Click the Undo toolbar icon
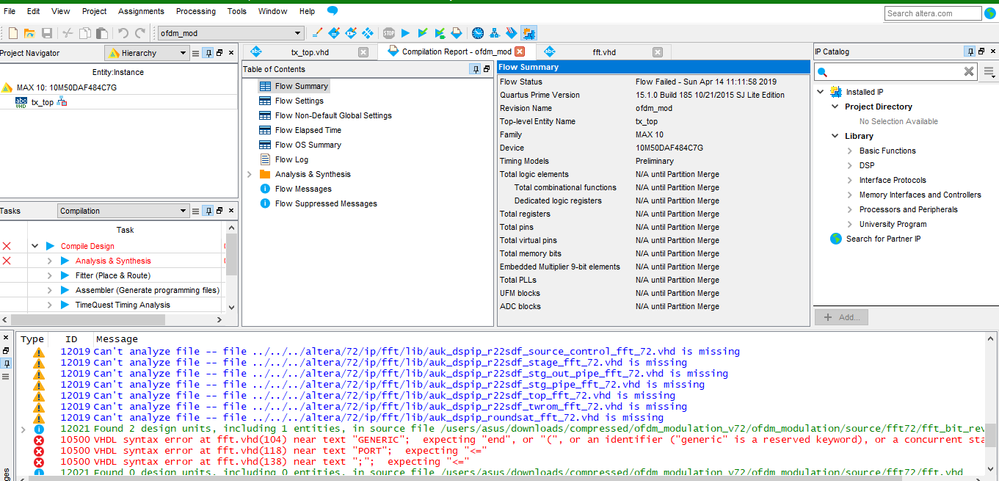This screenshot has height=481, width=999. [122, 33]
